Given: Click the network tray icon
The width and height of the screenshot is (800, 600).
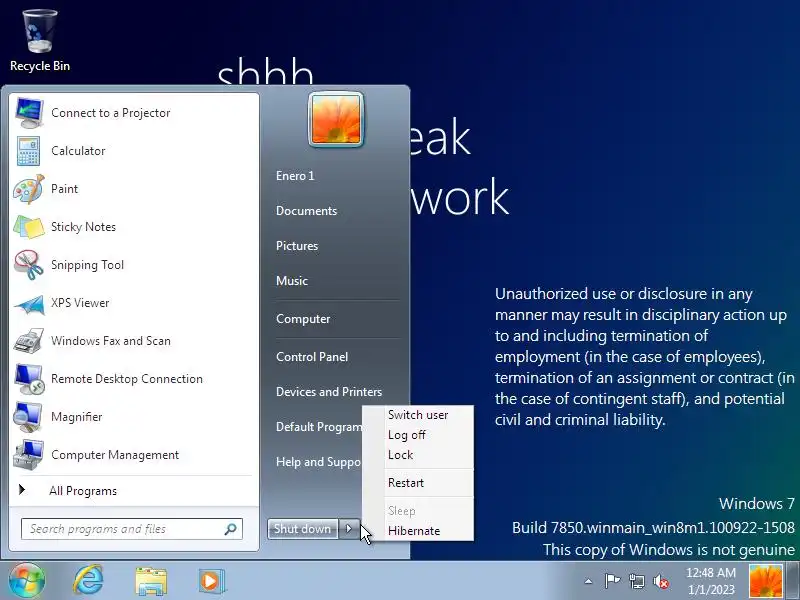Looking at the screenshot, I should (x=636, y=581).
